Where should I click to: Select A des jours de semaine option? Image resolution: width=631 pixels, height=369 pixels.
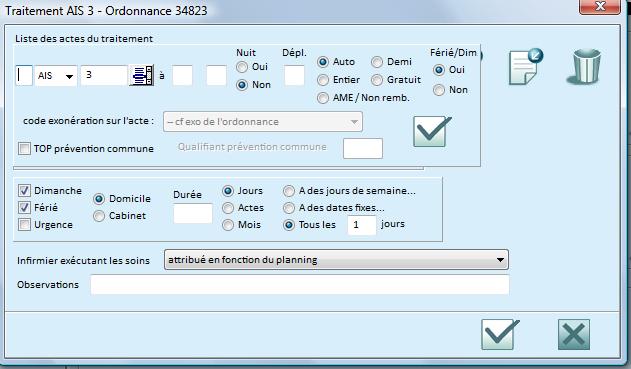click(289, 191)
